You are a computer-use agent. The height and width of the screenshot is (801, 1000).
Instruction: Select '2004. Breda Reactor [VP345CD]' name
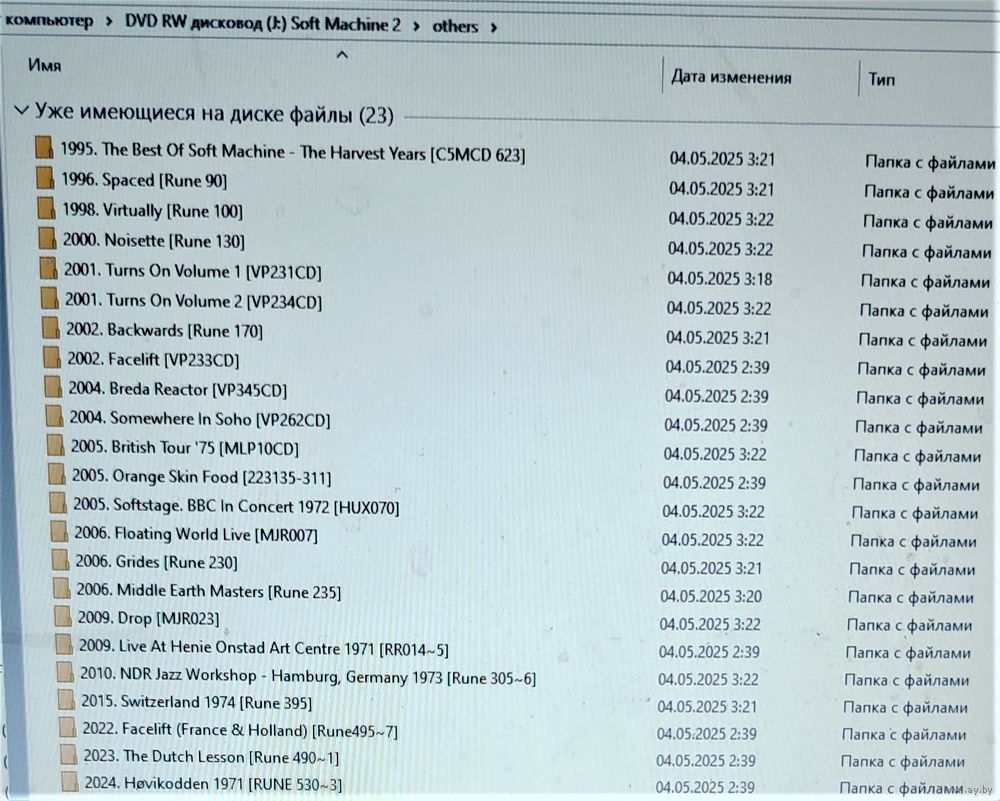[x=178, y=389]
